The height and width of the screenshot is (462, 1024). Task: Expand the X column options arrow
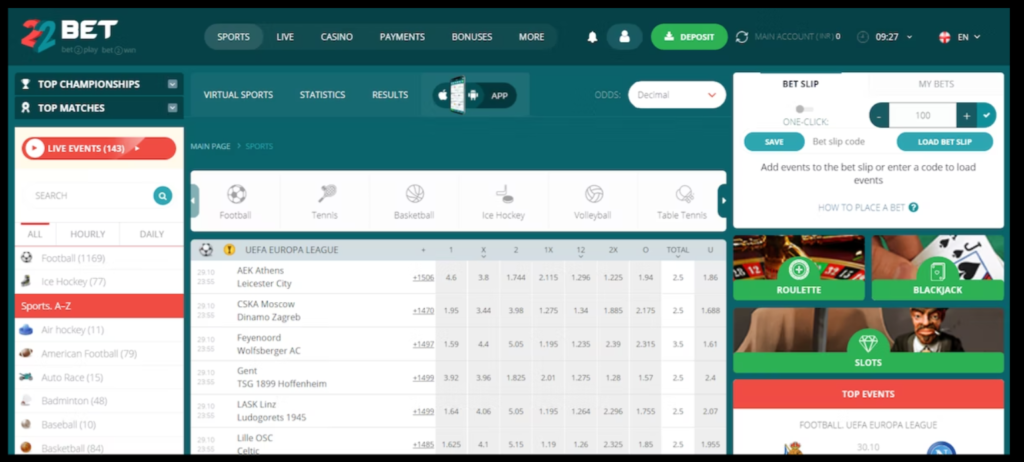pos(483,257)
